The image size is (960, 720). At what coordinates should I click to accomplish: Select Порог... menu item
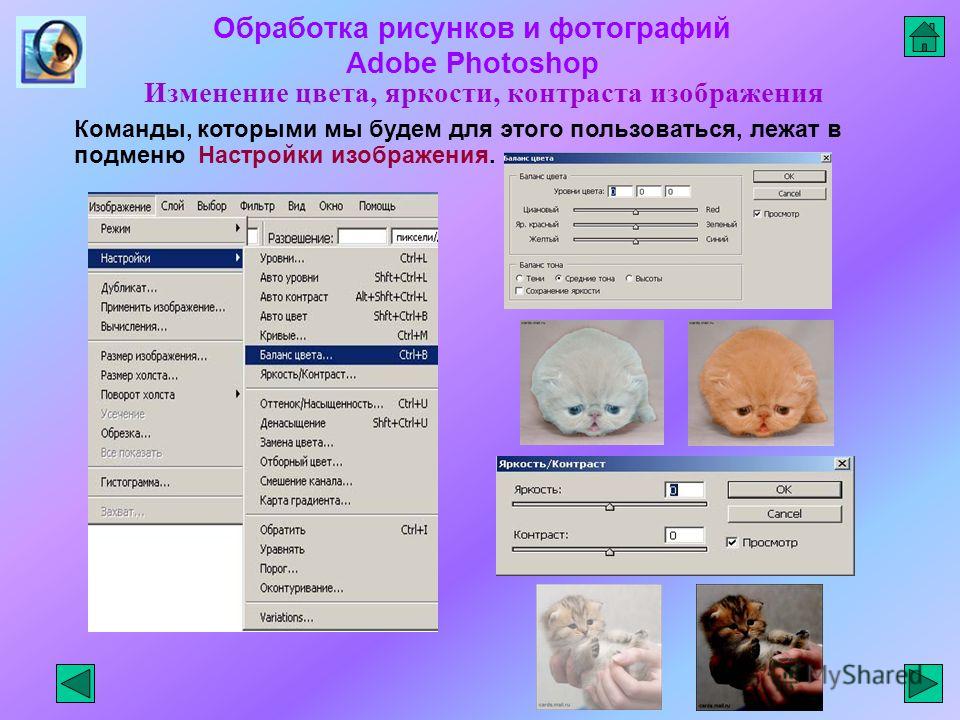[x=342, y=569]
